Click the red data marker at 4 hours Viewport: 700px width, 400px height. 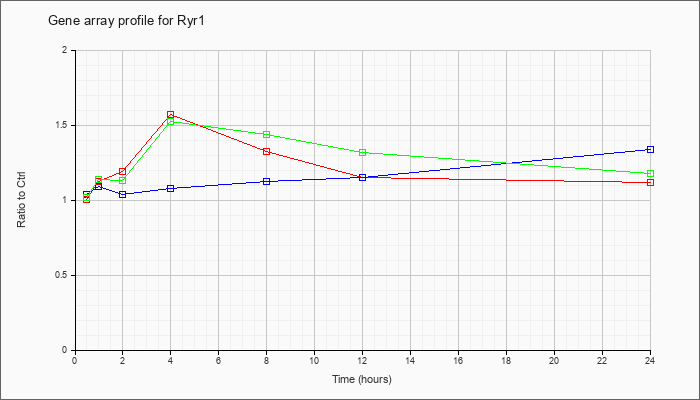tap(171, 115)
